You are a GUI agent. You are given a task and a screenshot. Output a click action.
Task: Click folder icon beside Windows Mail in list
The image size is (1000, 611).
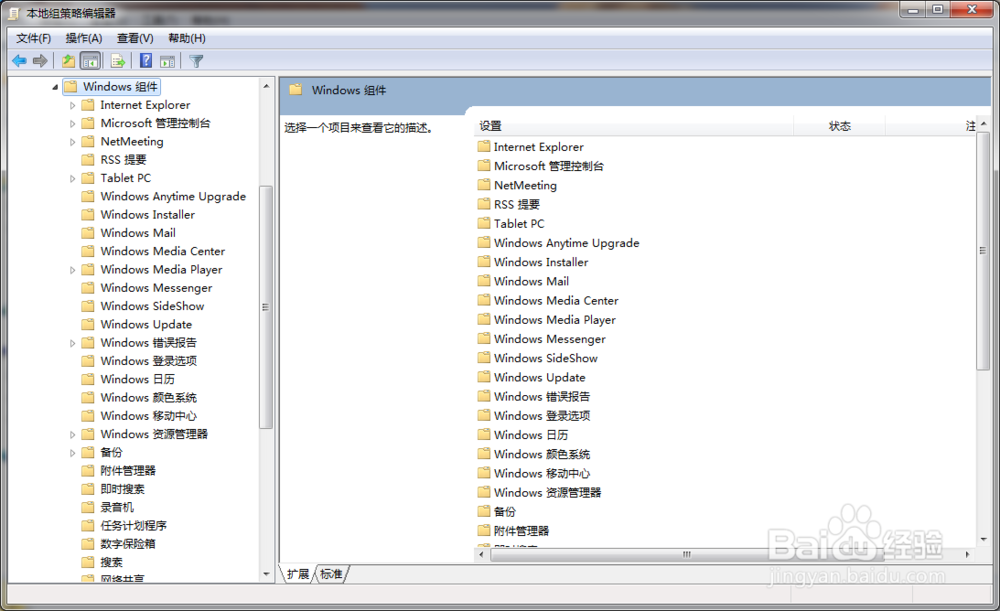484,281
